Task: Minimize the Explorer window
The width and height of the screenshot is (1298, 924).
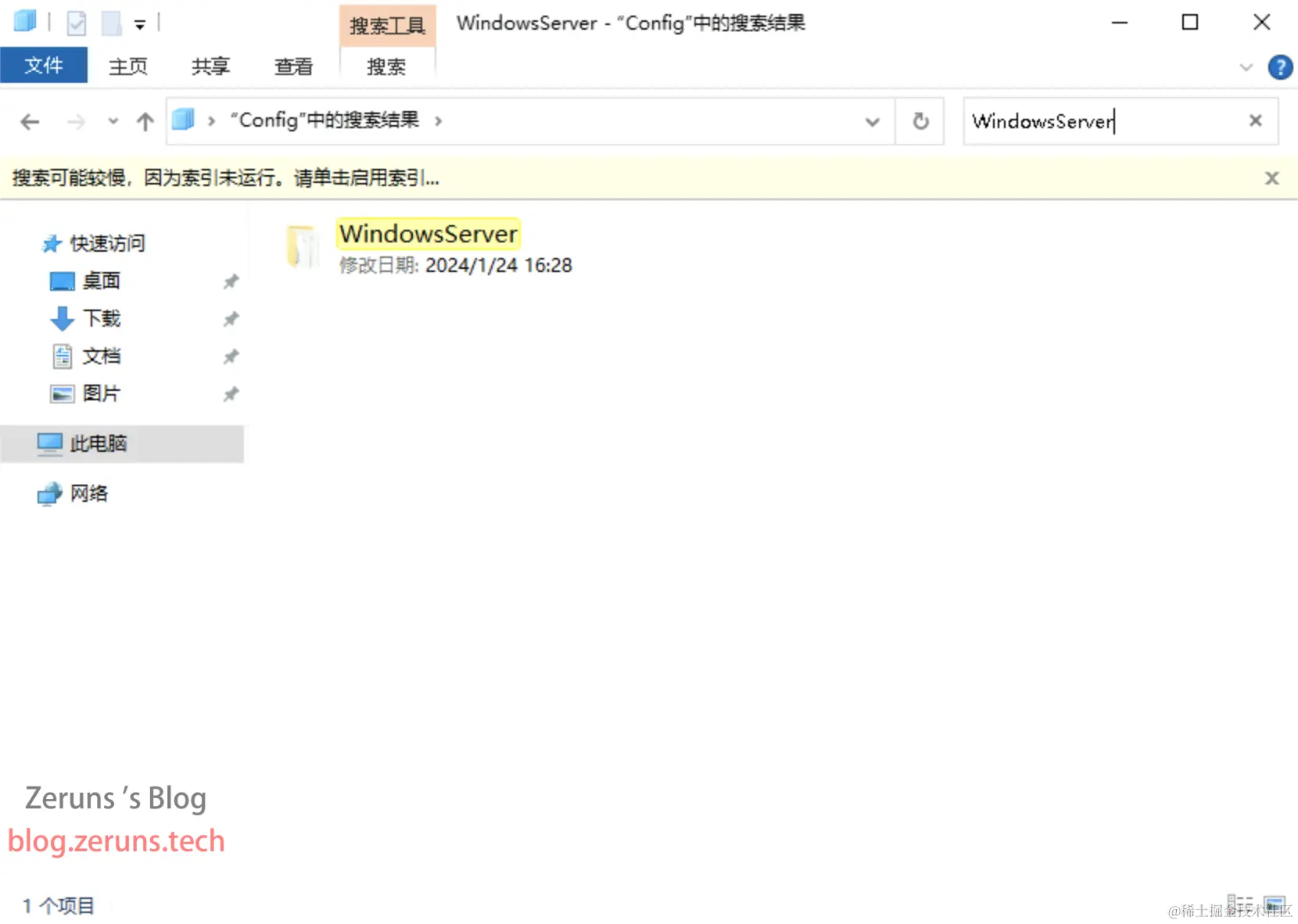Action: coord(1120,23)
